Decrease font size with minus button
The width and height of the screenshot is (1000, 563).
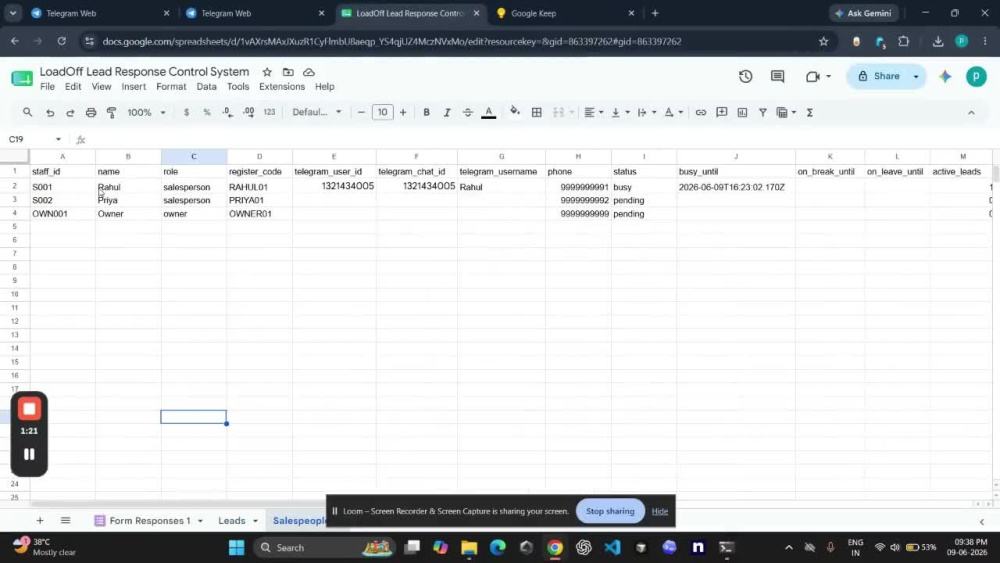pyautogui.click(x=361, y=112)
